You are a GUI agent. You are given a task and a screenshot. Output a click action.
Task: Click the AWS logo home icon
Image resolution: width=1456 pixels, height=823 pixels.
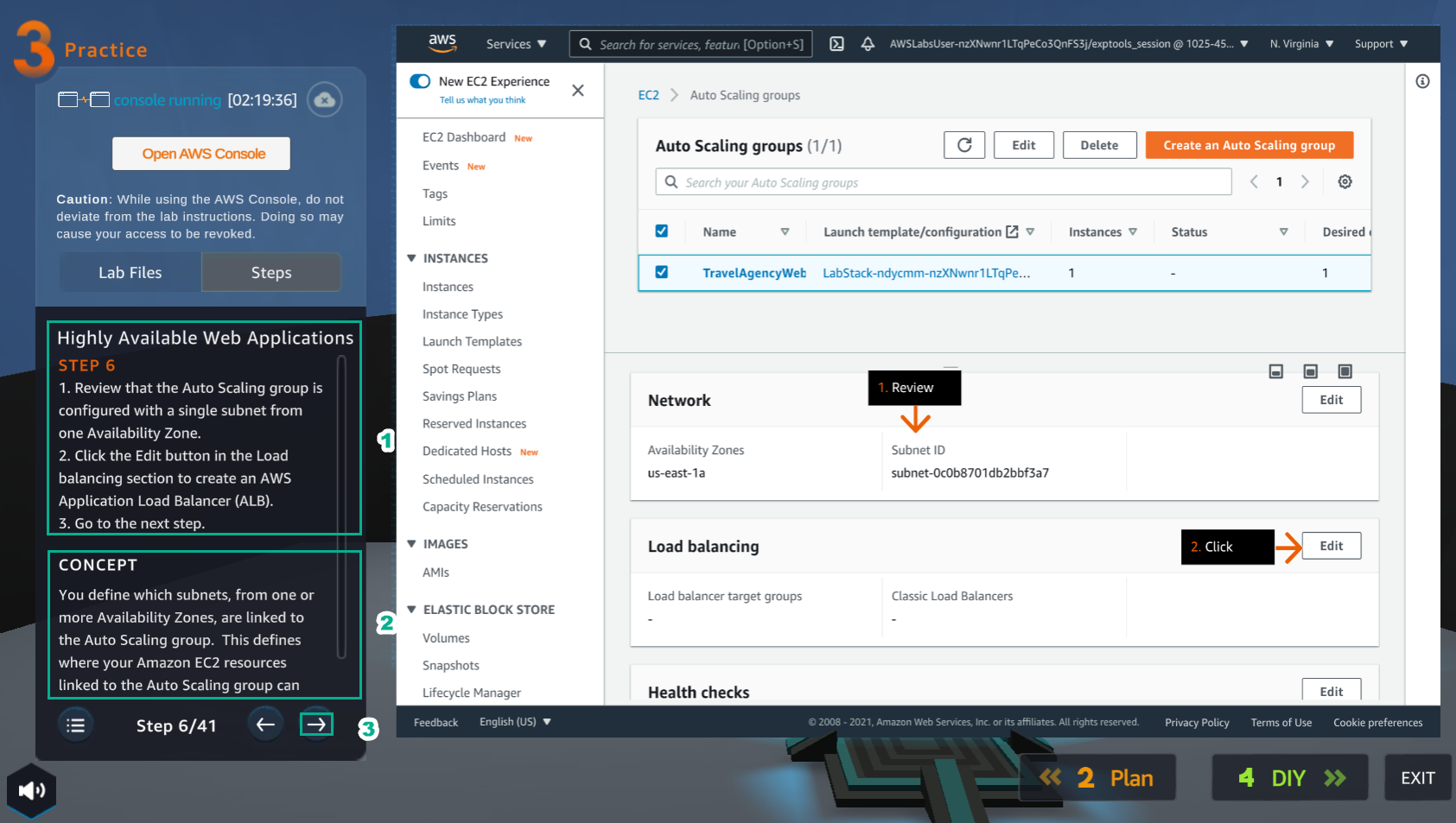coord(442,43)
